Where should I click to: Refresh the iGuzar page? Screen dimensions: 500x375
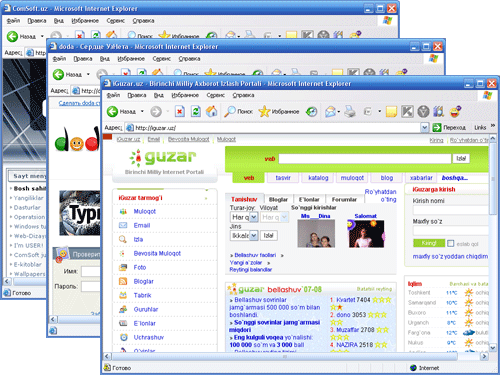click(196, 111)
